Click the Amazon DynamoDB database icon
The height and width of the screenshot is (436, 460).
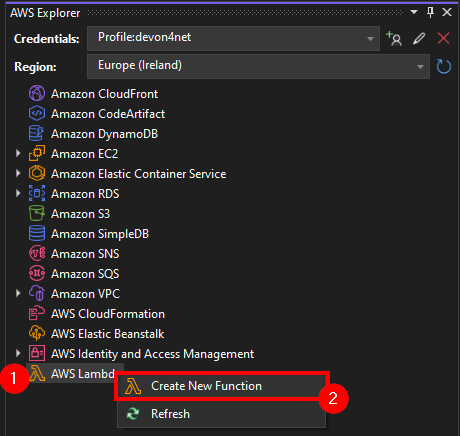tap(37, 133)
